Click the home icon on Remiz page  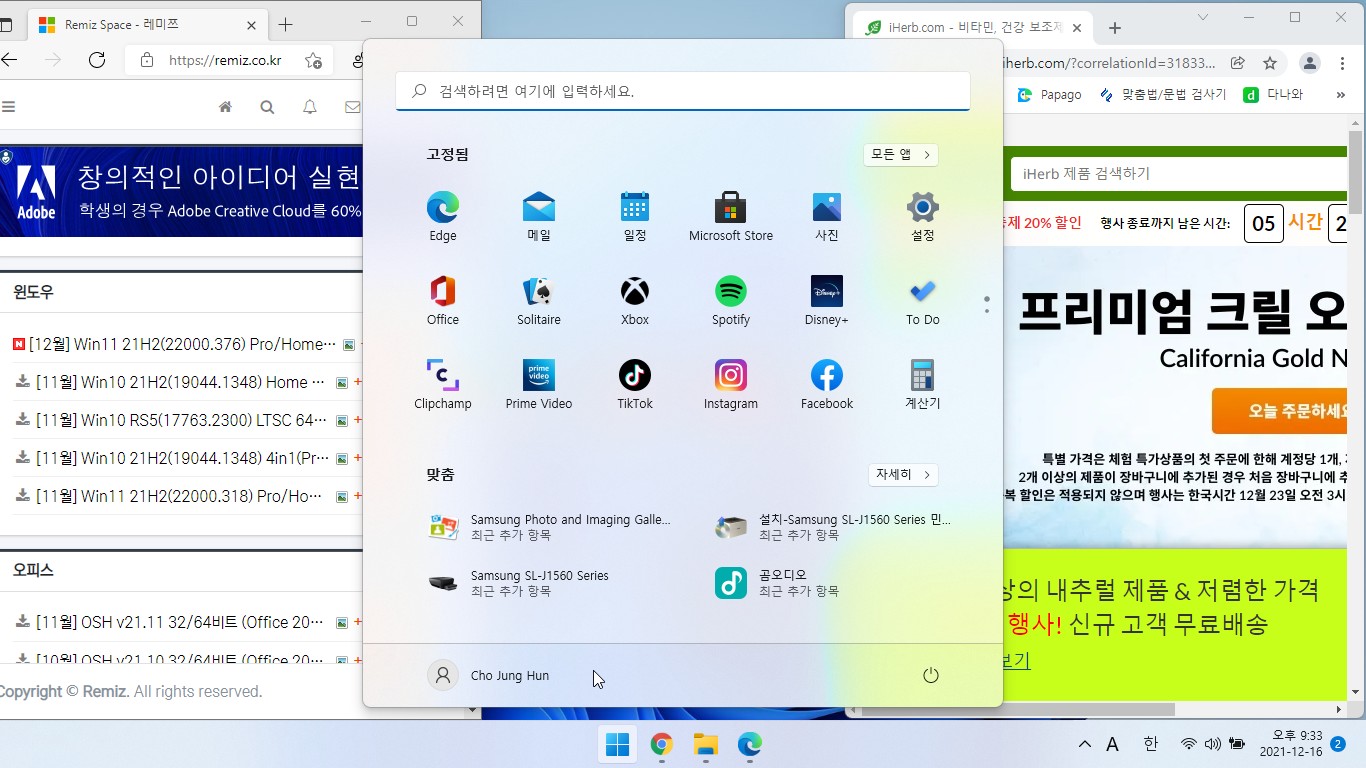tap(226, 107)
